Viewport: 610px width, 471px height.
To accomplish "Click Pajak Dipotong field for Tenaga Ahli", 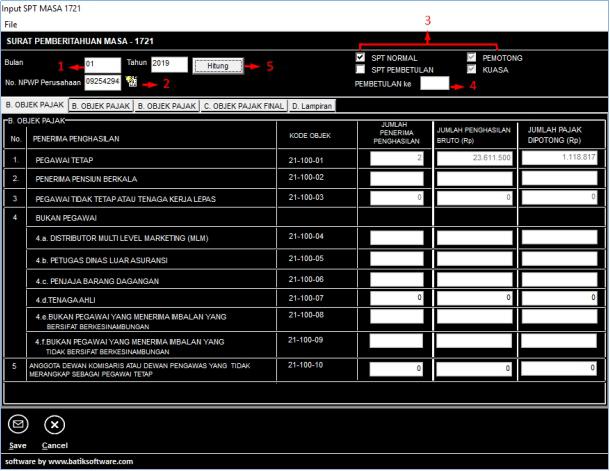I will 560,298.
